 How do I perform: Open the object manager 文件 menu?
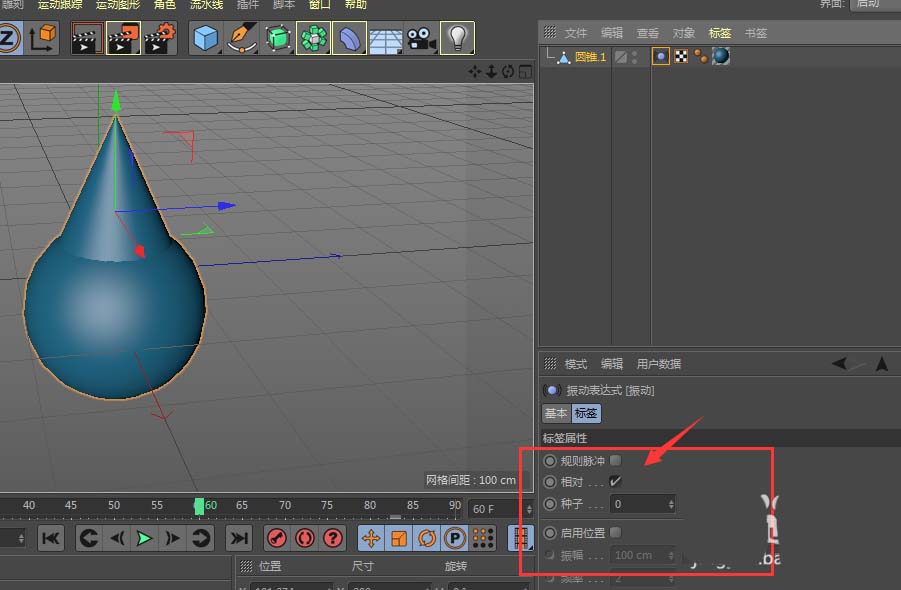pyautogui.click(x=575, y=33)
